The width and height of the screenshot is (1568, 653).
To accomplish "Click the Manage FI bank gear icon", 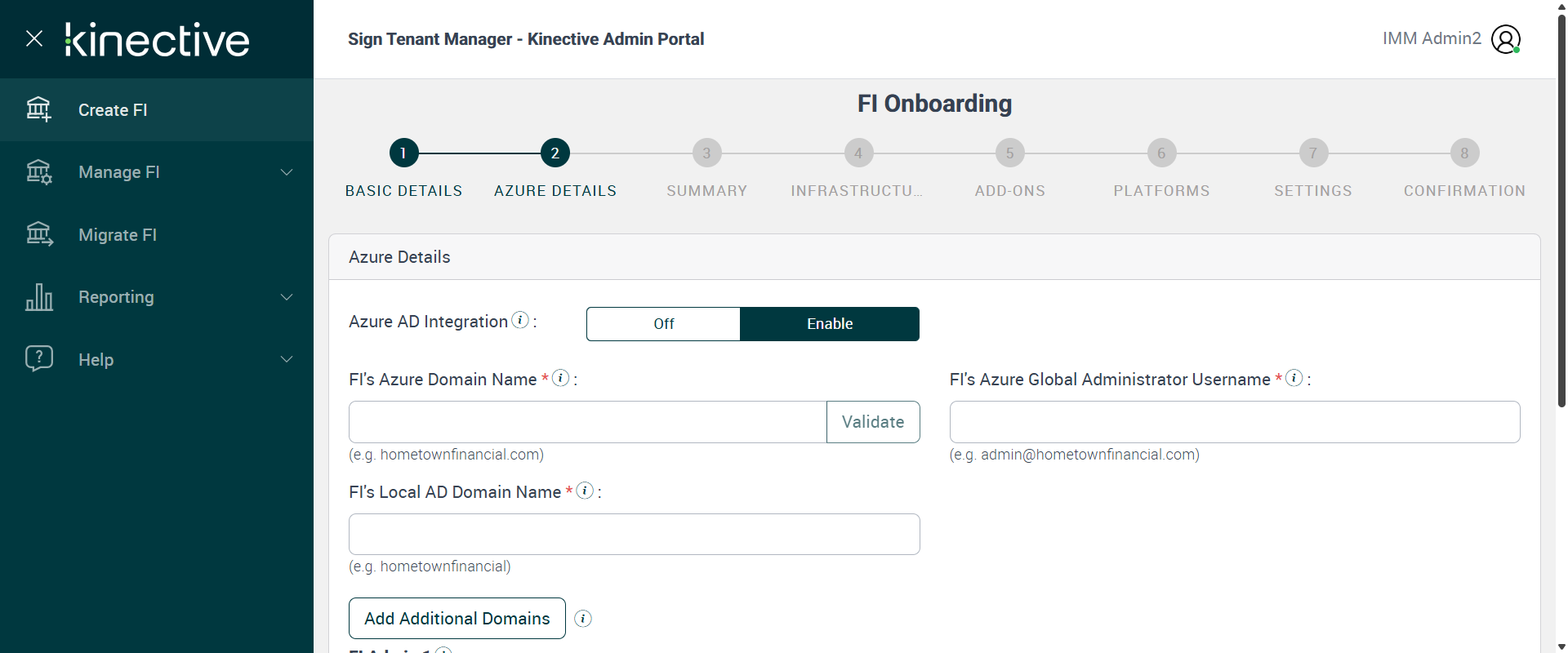I will tap(38, 172).
